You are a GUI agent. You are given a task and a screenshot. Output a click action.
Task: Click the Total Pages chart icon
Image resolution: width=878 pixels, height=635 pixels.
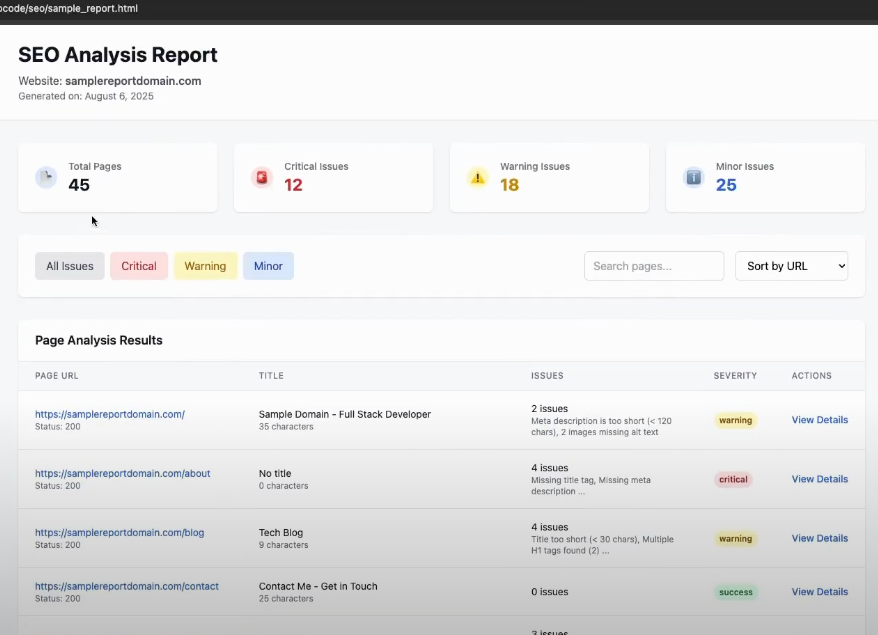click(46, 177)
